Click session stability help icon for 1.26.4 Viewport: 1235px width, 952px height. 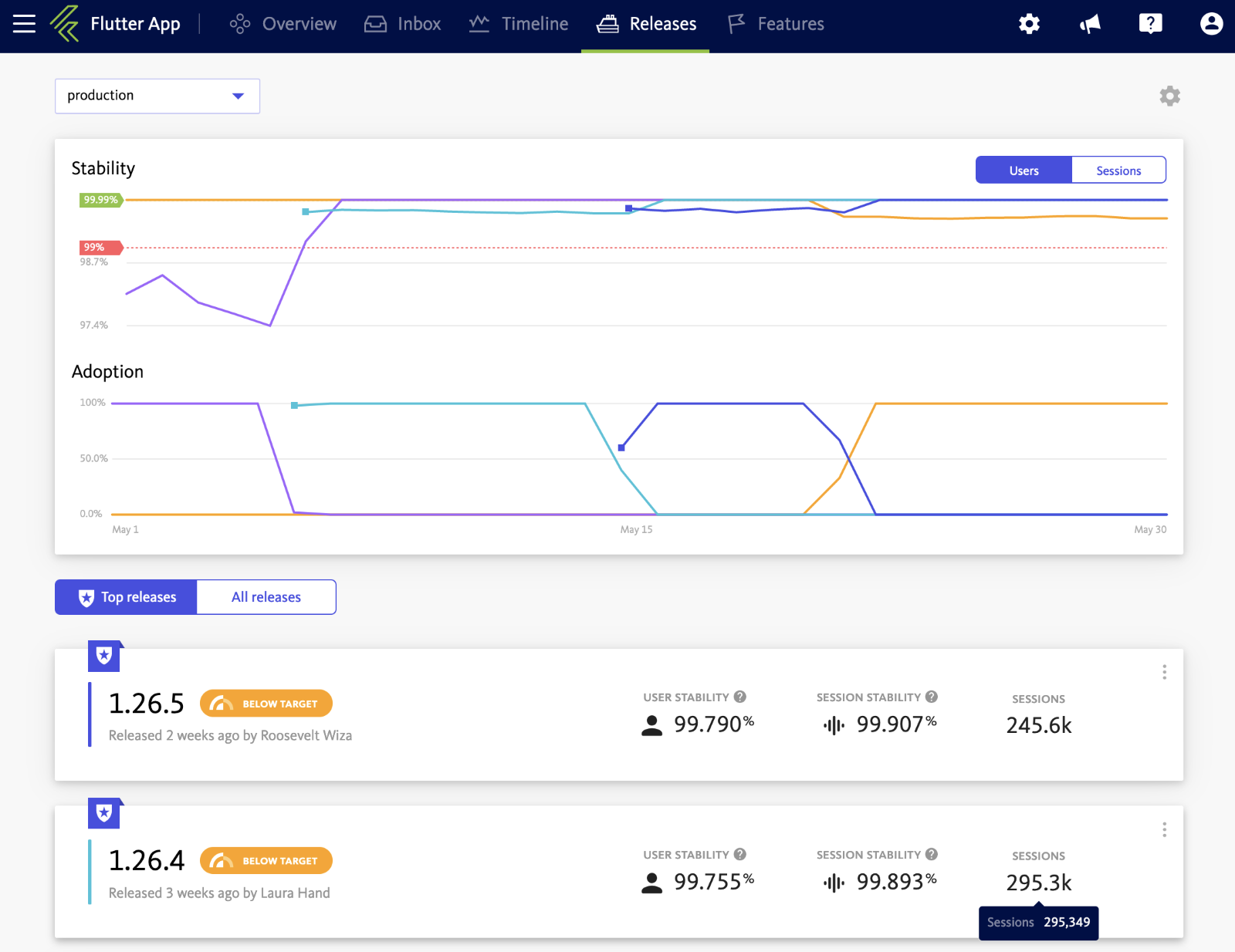tap(932, 854)
